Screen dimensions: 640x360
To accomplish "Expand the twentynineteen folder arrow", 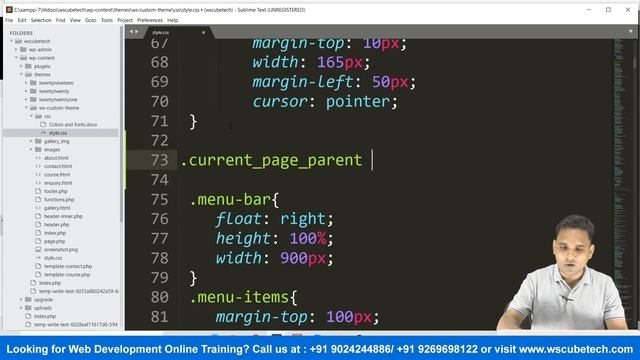I will pos(26,83).
